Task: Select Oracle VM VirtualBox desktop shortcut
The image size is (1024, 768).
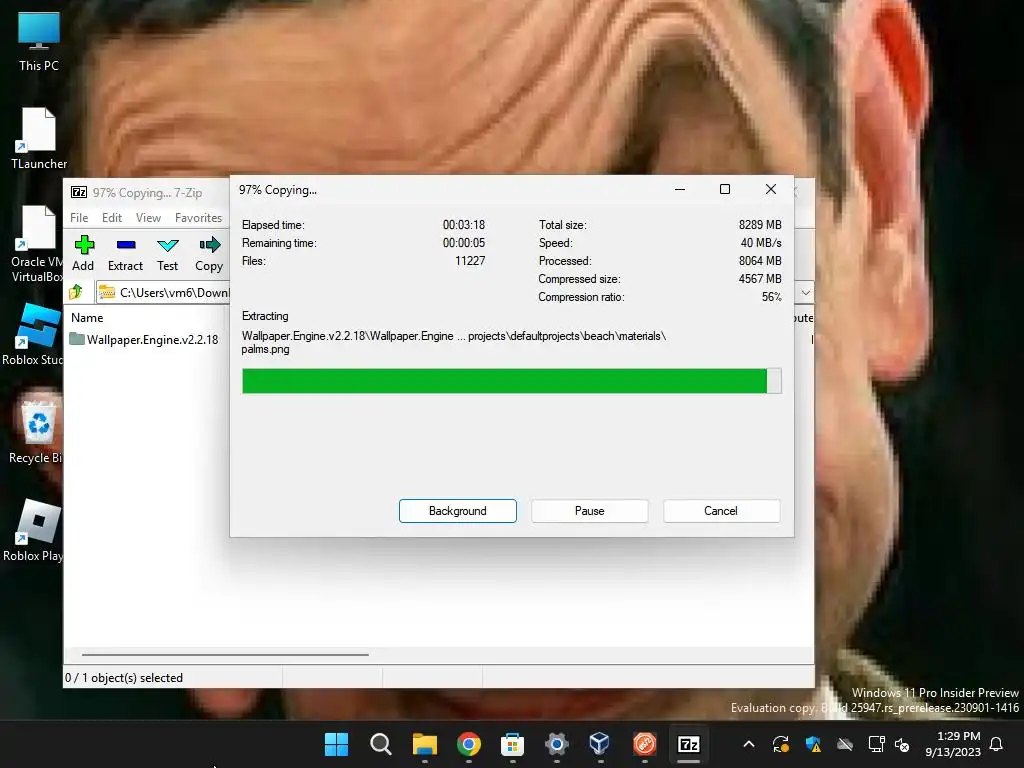Action: point(37,244)
